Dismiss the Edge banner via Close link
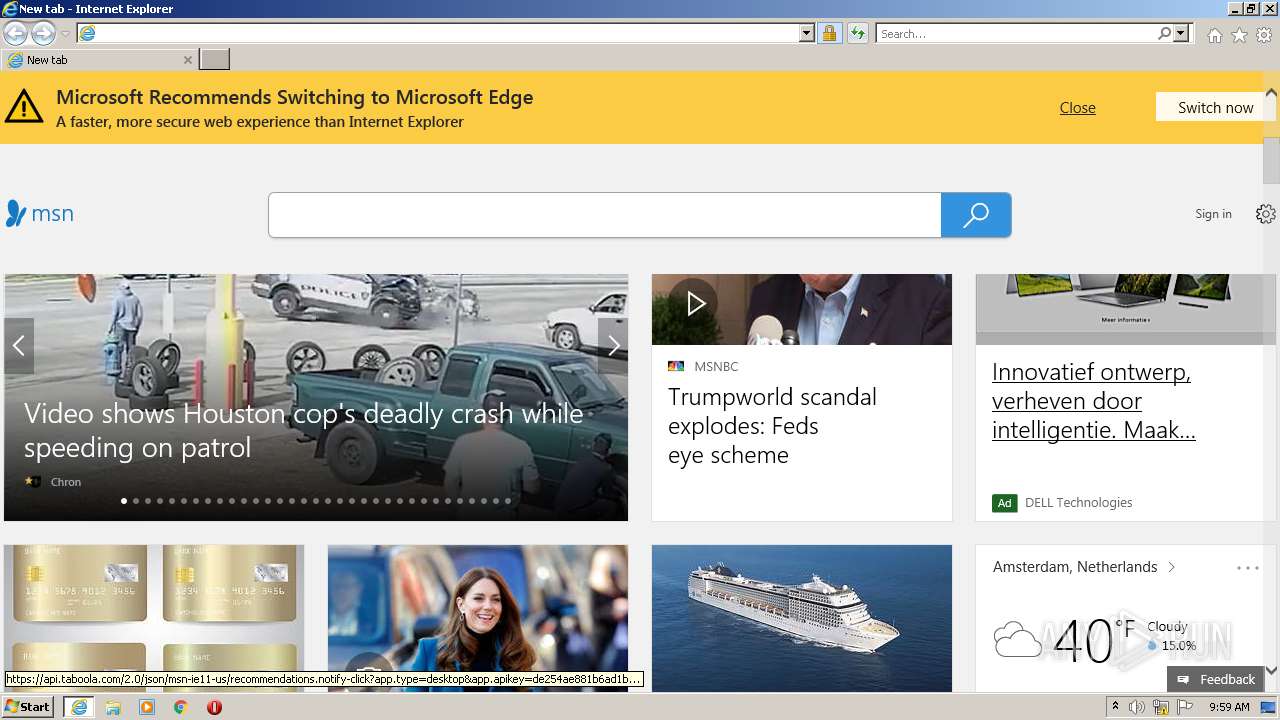Image resolution: width=1280 pixels, height=720 pixels. coord(1077,108)
